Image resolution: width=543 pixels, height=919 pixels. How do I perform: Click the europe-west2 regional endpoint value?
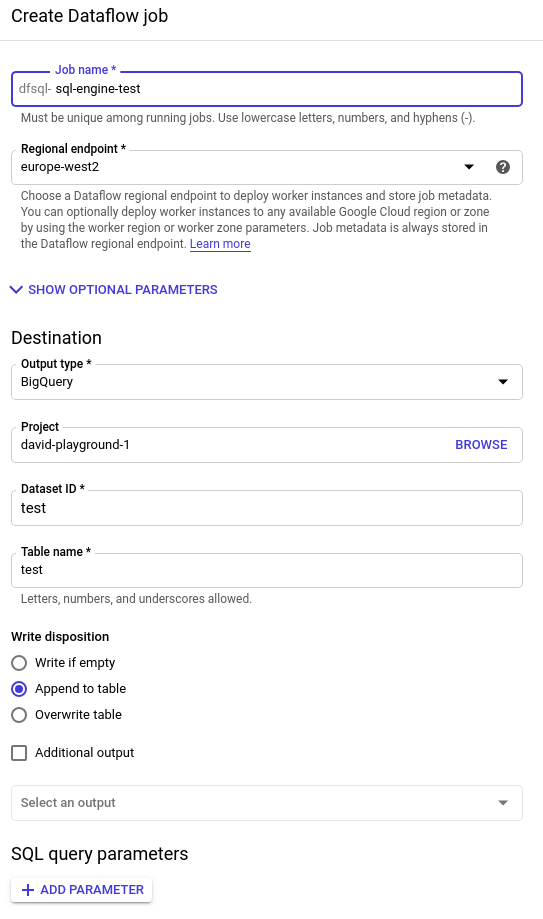(x=60, y=167)
